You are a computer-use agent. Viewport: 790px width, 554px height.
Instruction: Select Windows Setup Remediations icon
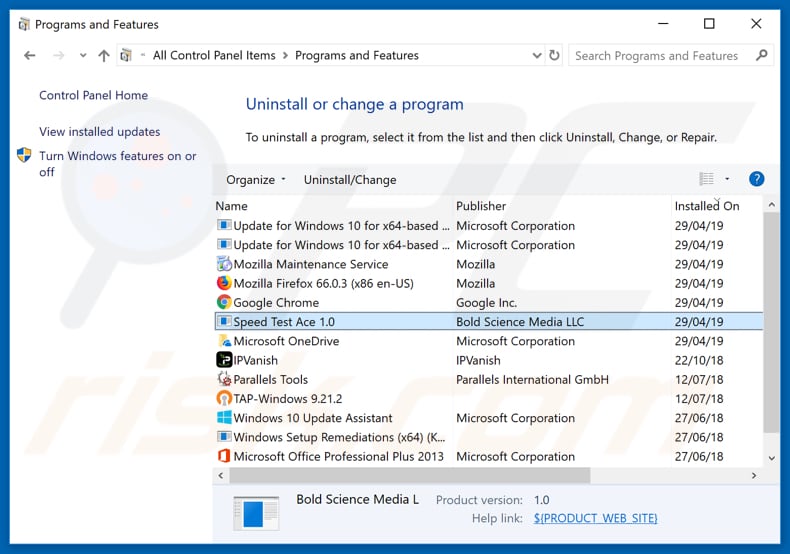tap(224, 437)
